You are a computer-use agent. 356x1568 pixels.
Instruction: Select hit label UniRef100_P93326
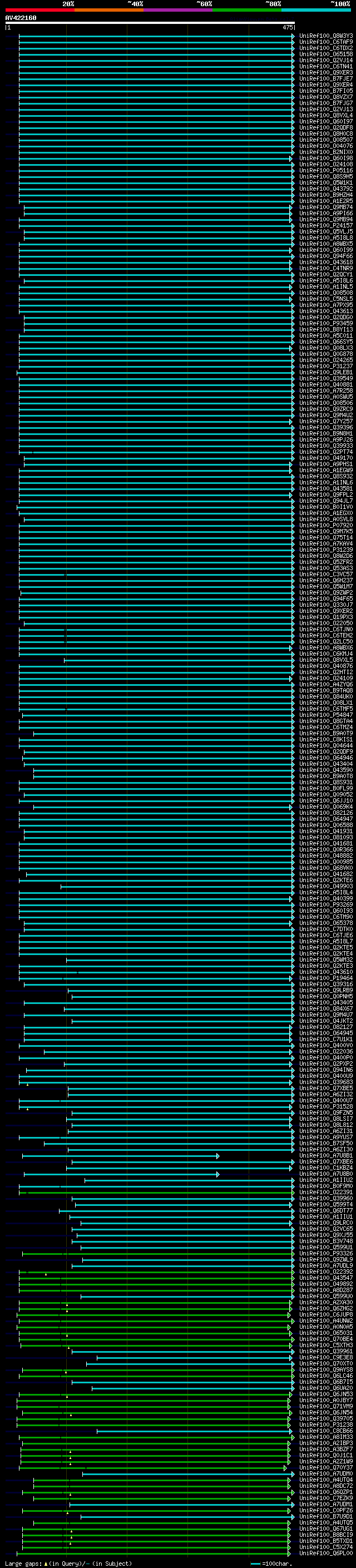[x=326, y=1253]
